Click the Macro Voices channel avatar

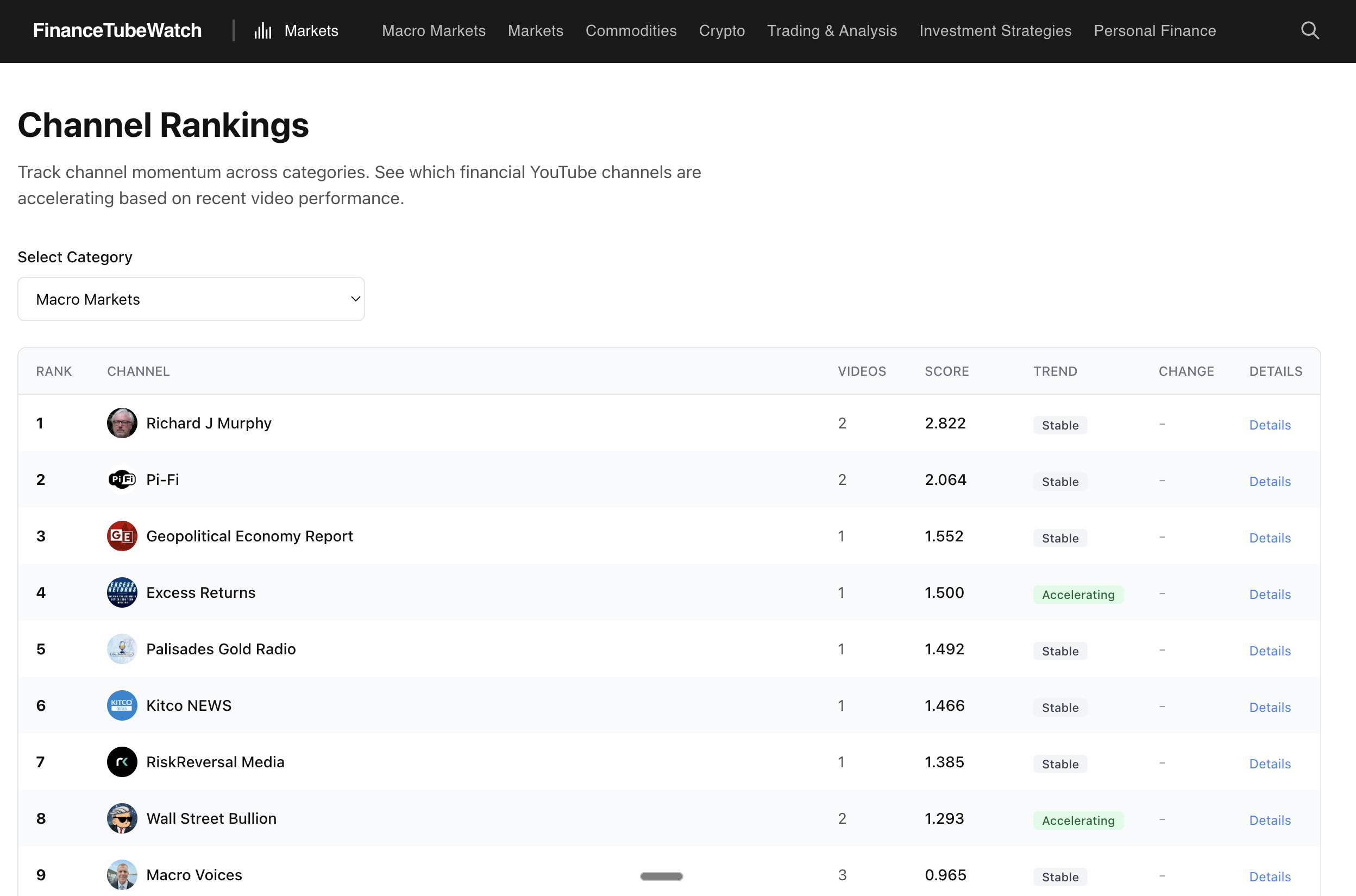[122, 874]
